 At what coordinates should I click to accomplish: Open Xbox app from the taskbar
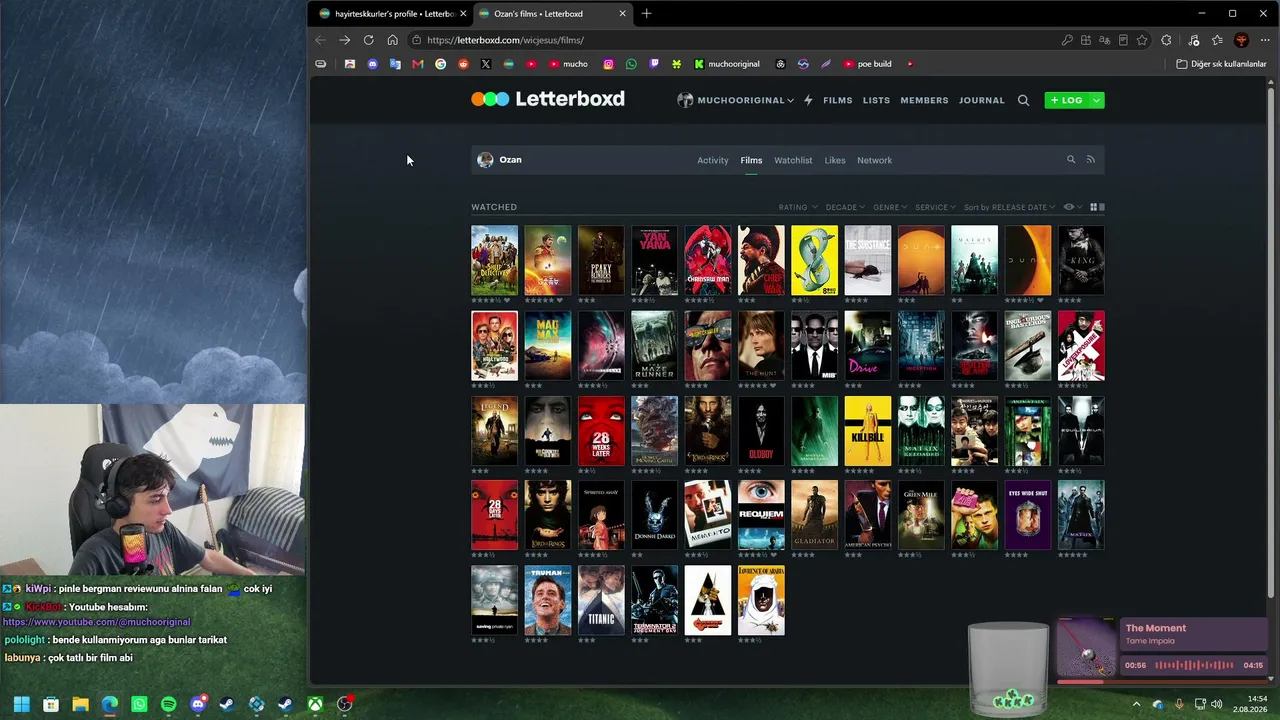[x=315, y=704]
